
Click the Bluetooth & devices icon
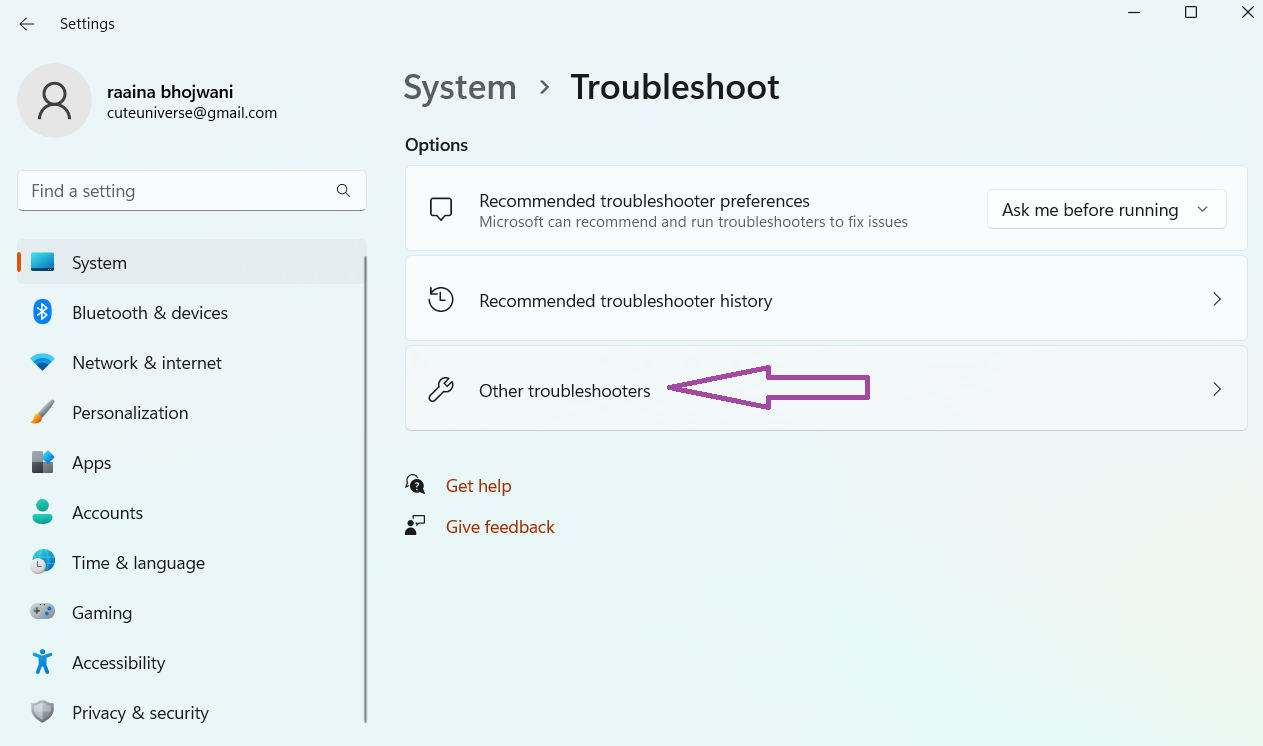click(42, 313)
